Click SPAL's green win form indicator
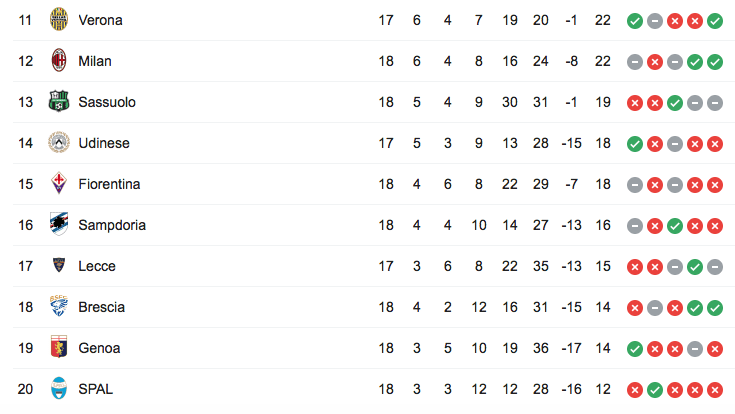The height and width of the screenshot is (414, 735). [654, 389]
